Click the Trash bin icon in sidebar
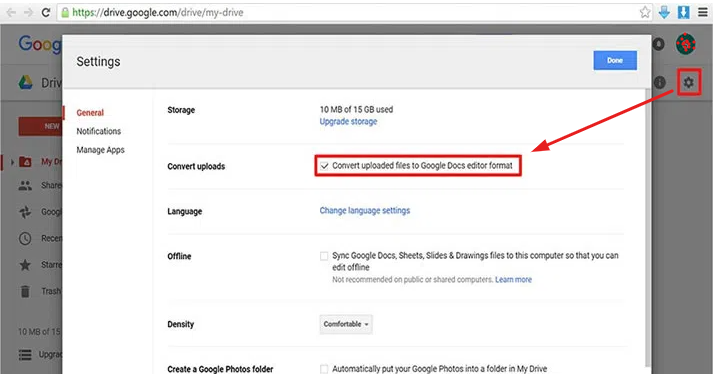716x374 pixels. tap(25, 291)
